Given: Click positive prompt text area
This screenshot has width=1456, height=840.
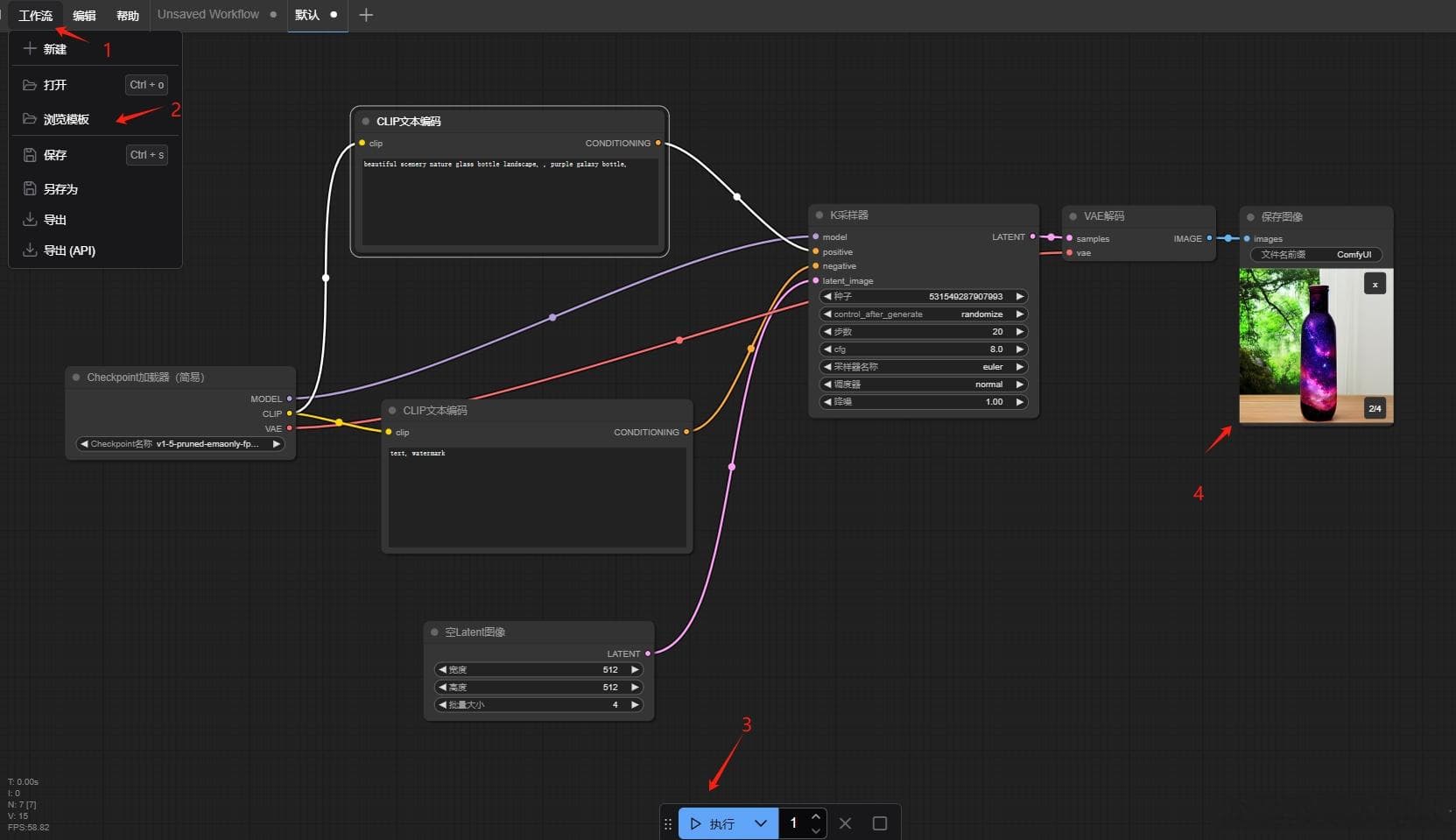Looking at the screenshot, I should point(510,201).
